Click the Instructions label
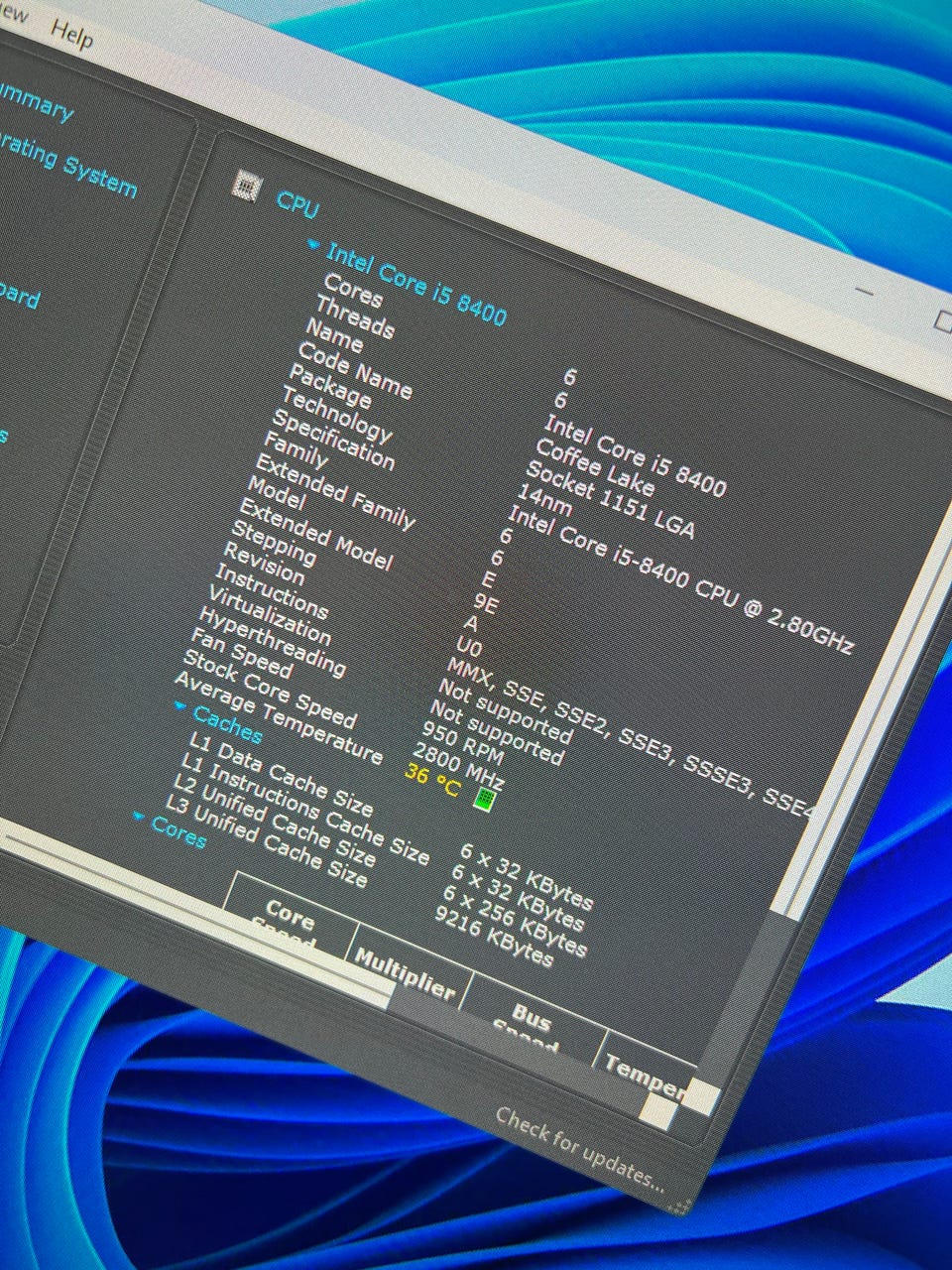Screen dimensions: 952x1270 tap(271, 590)
